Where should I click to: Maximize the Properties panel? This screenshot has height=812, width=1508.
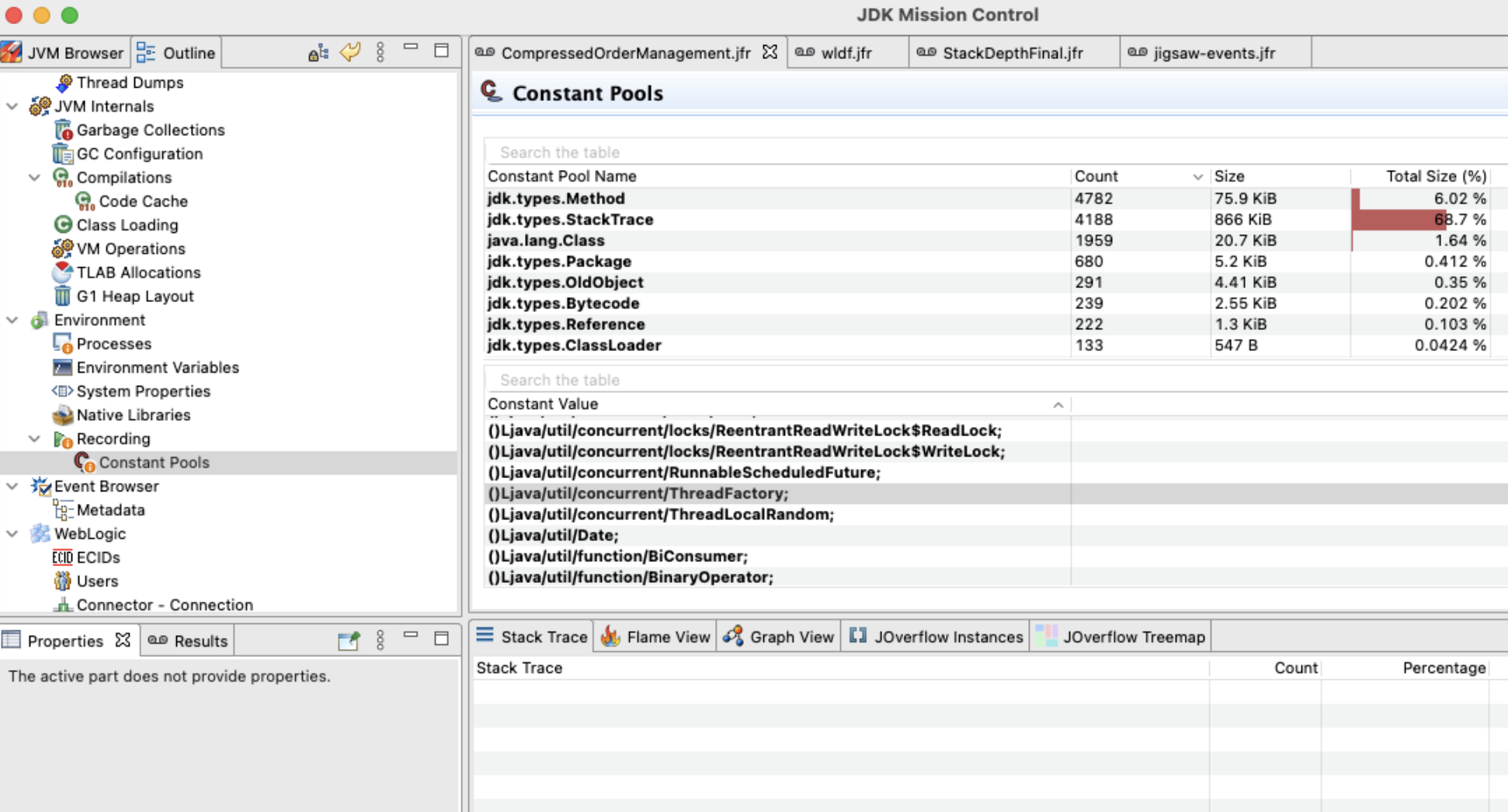[441, 638]
